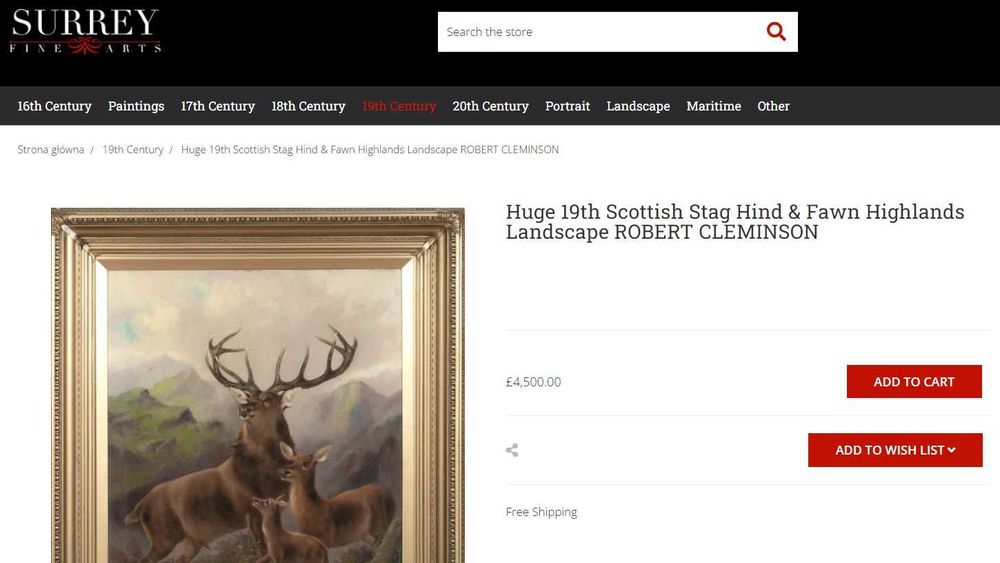The image size is (1000, 563).
Task: Click the red search magnifier icon
Action: coord(776,31)
